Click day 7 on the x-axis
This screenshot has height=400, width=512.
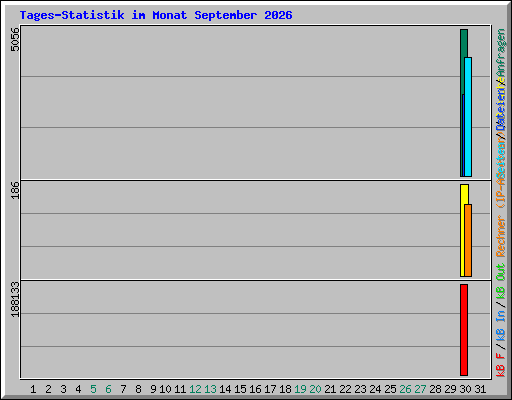pos(123,389)
